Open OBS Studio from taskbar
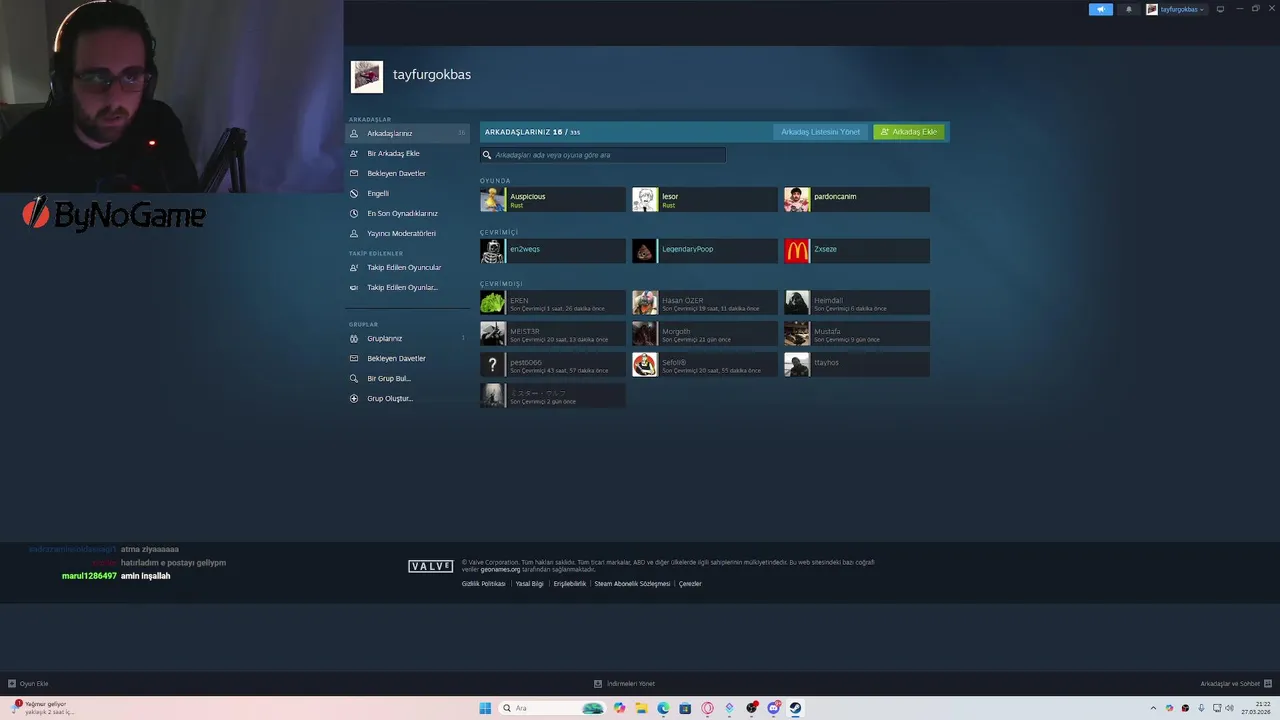1280x720 pixels. tap(752, 708)
